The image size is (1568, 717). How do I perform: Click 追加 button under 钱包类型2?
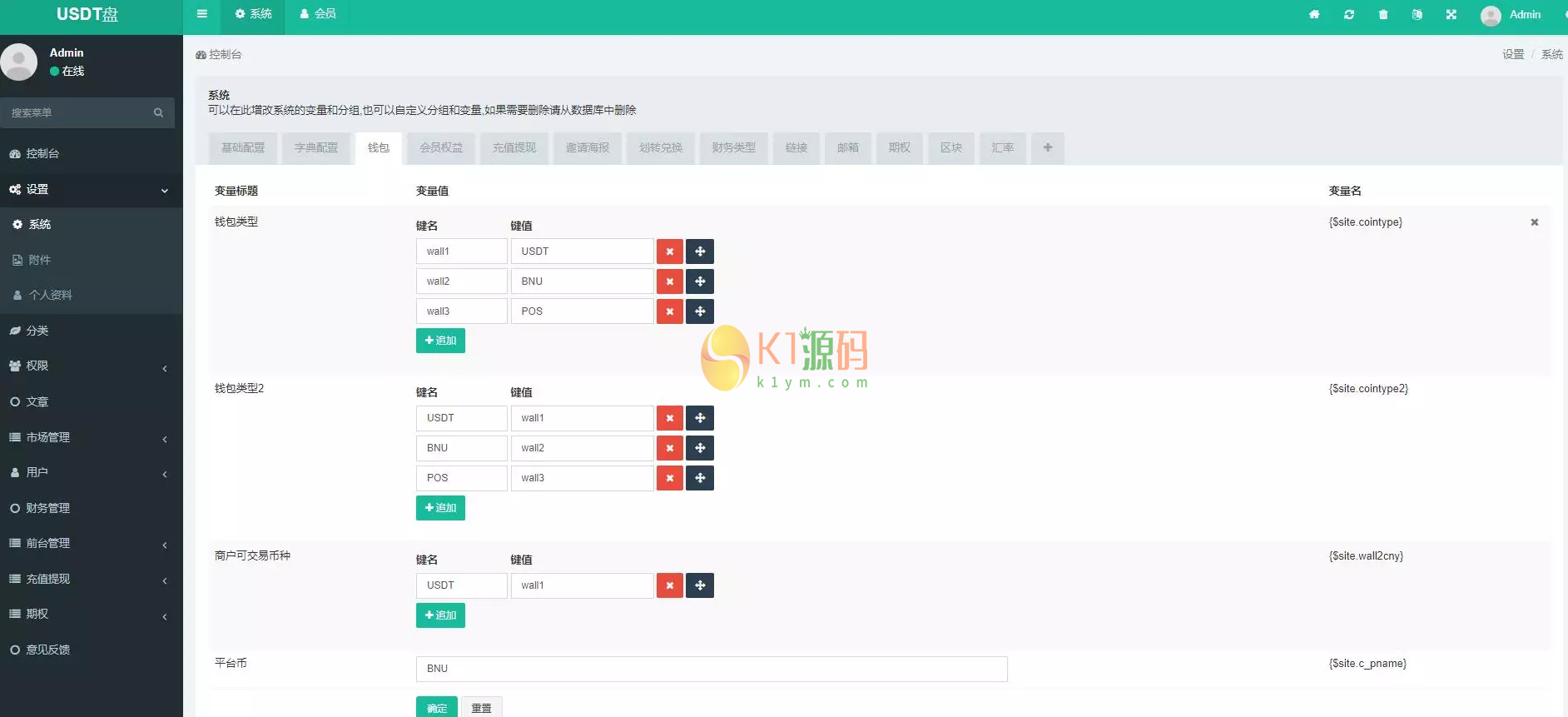pos(440,508)
